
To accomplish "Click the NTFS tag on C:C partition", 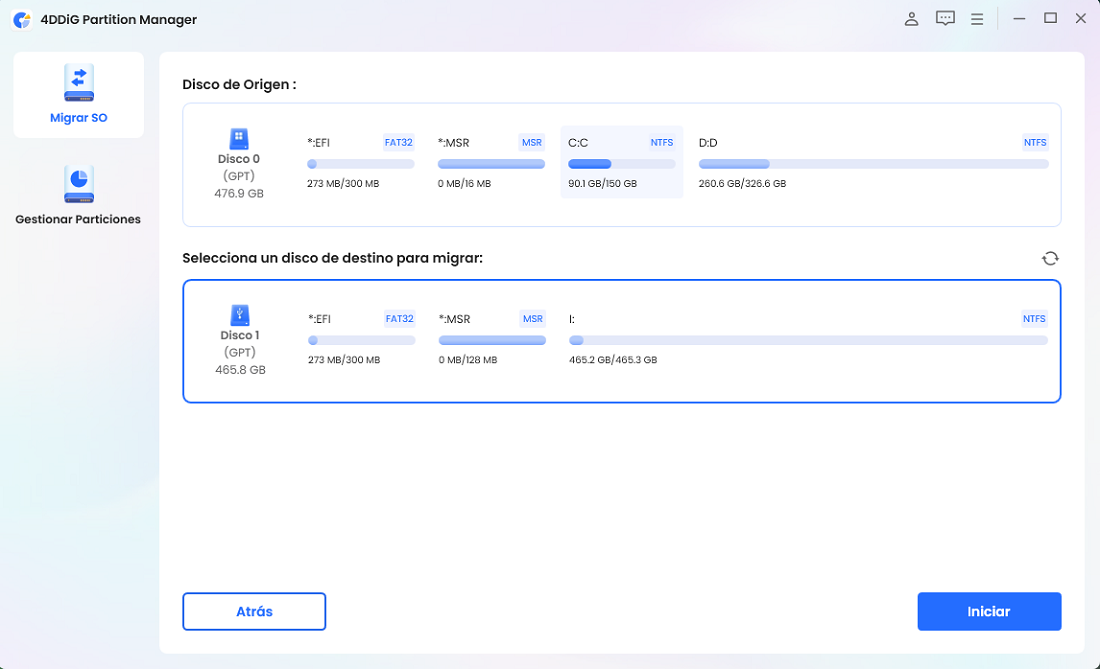I will (x=662, y=142).
